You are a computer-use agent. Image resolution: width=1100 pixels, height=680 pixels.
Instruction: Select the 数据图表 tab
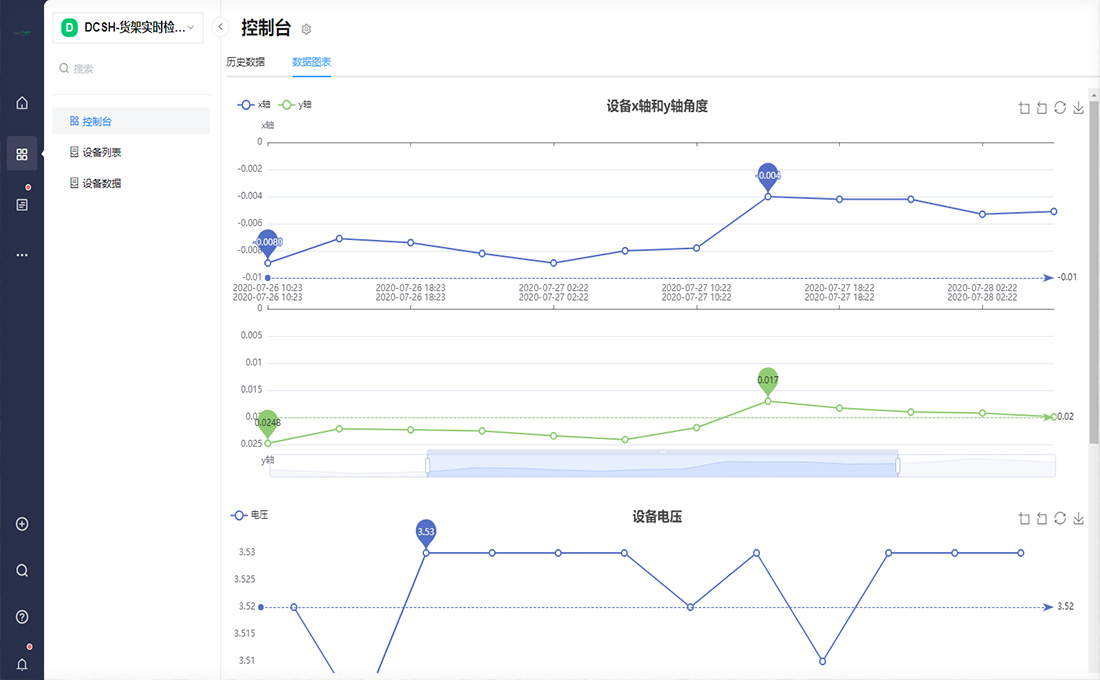click(312, 62)
